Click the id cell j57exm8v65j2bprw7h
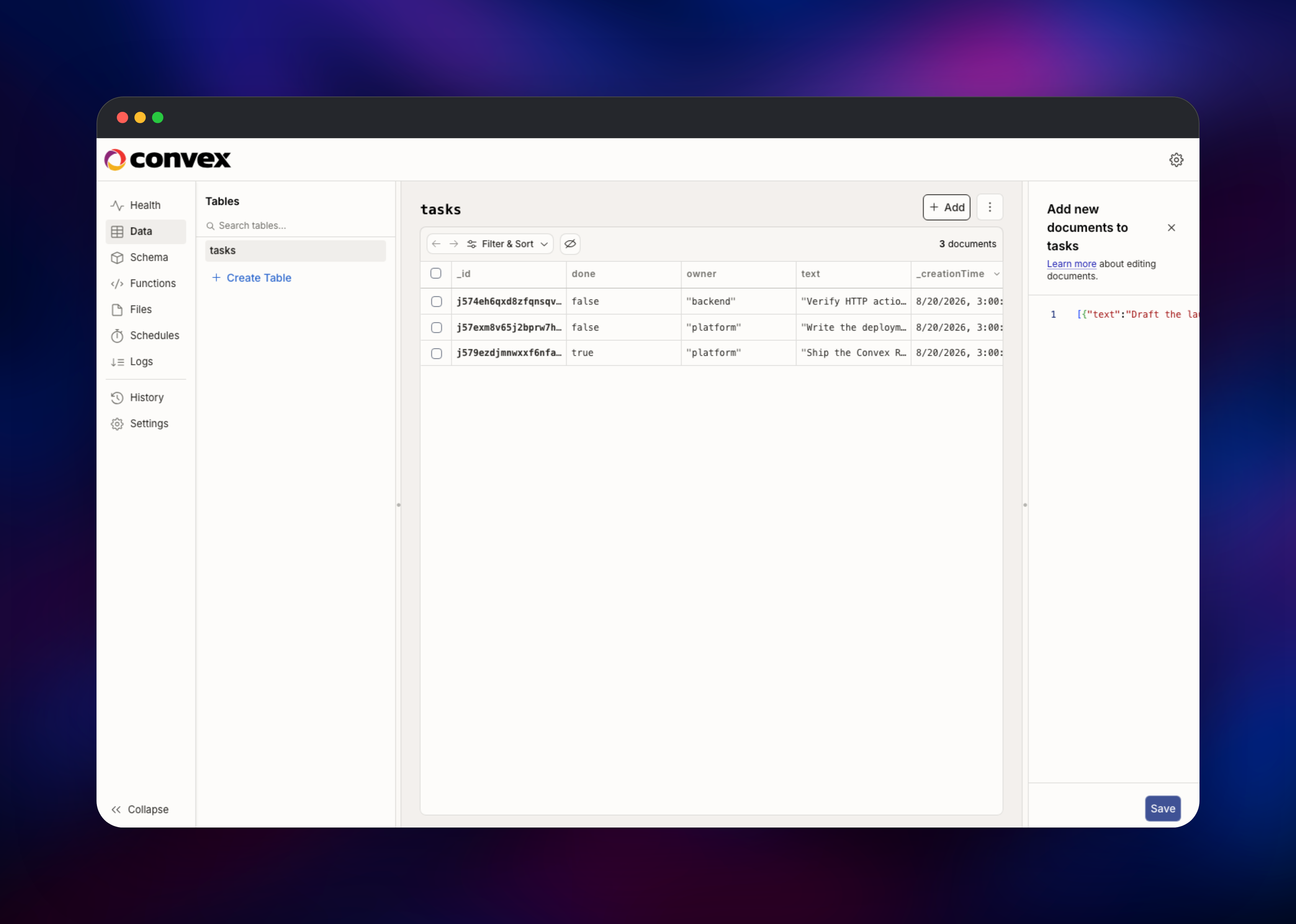Image resolution: width=1296 pixels, height=924 pixels. pos(509,328)
